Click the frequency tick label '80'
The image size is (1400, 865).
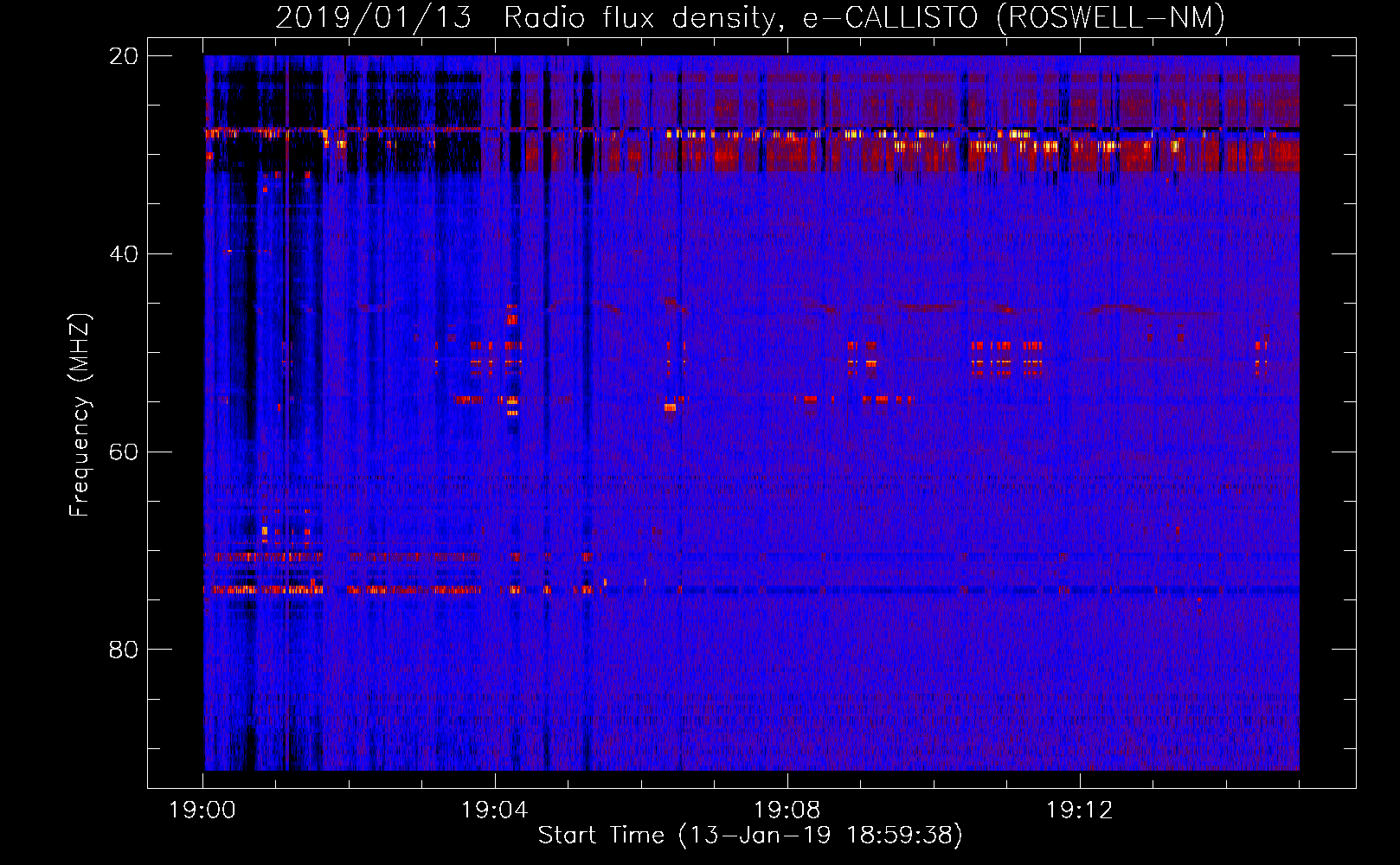coord(124,650)
